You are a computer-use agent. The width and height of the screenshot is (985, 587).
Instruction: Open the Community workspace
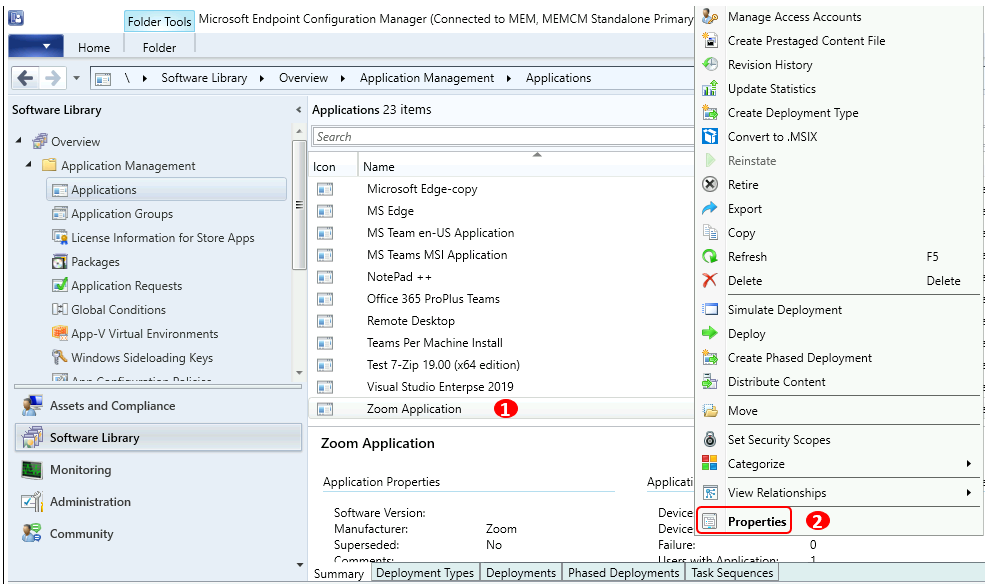(158, 534)
